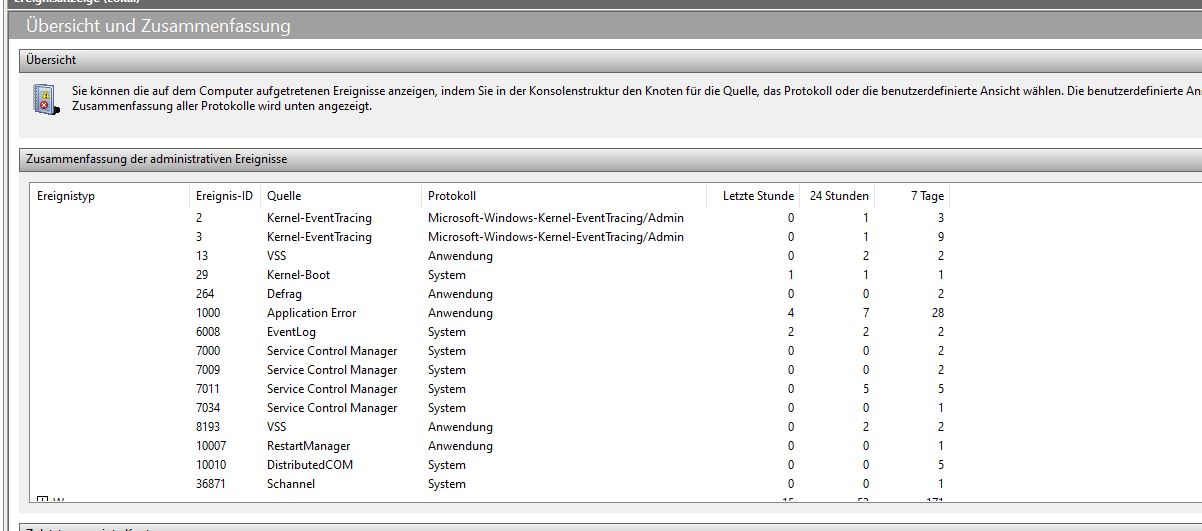This screenshot has width=1202, height=531.
Task: Click the Ereignis-ID column header
Action: tap(224, 196)
